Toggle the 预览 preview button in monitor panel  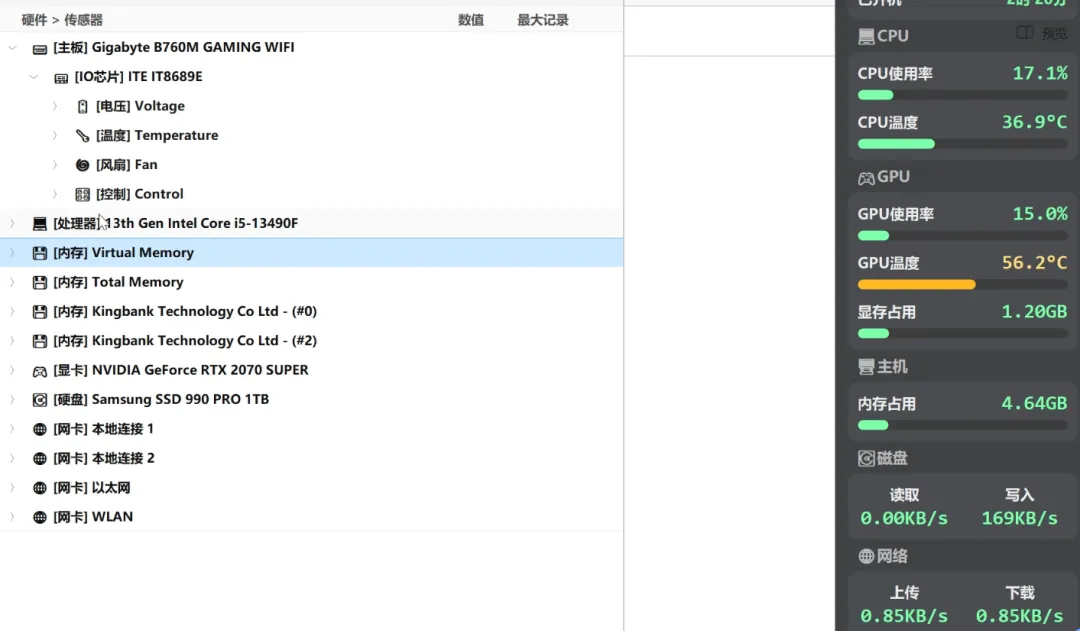[x=1042, y=33]
